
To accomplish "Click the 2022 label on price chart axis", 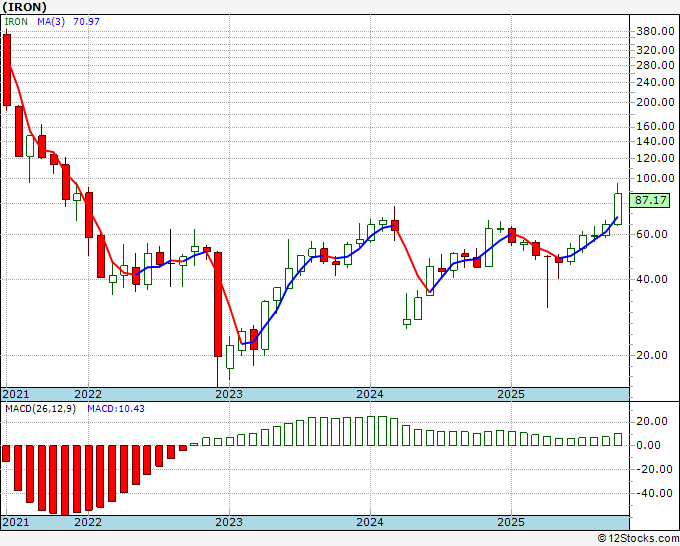I will [88, 394].
